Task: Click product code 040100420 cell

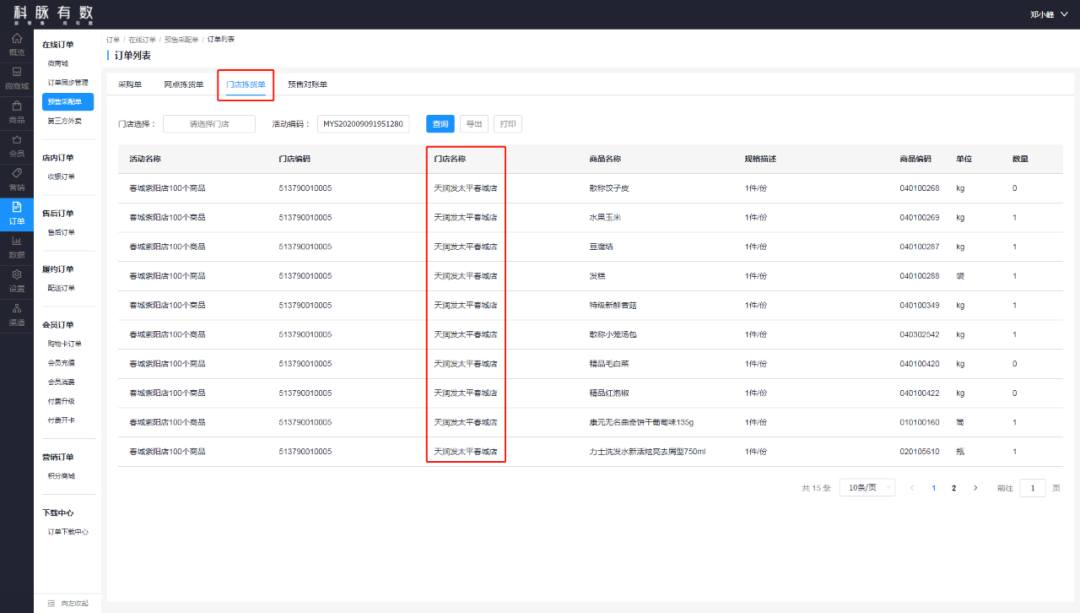Action: click(920, 364)
